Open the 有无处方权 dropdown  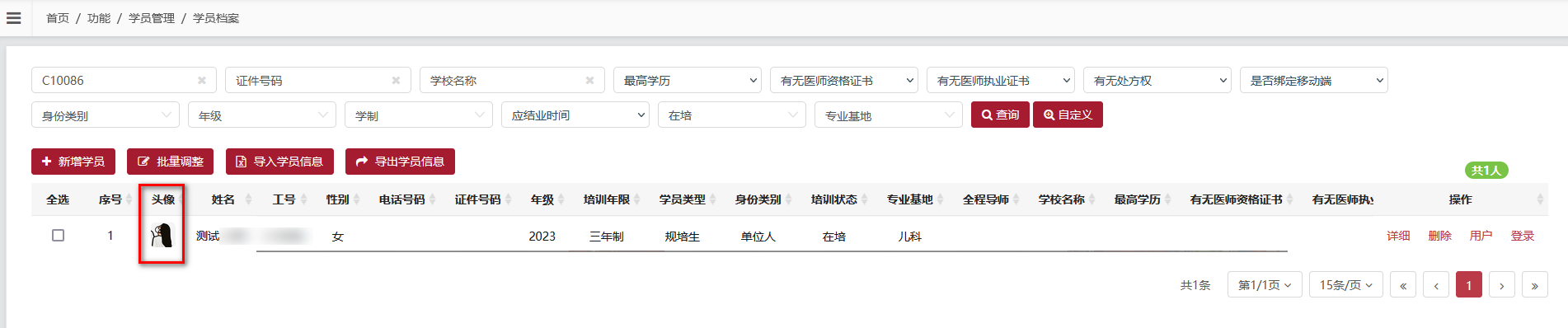(x=1157, y=80)
